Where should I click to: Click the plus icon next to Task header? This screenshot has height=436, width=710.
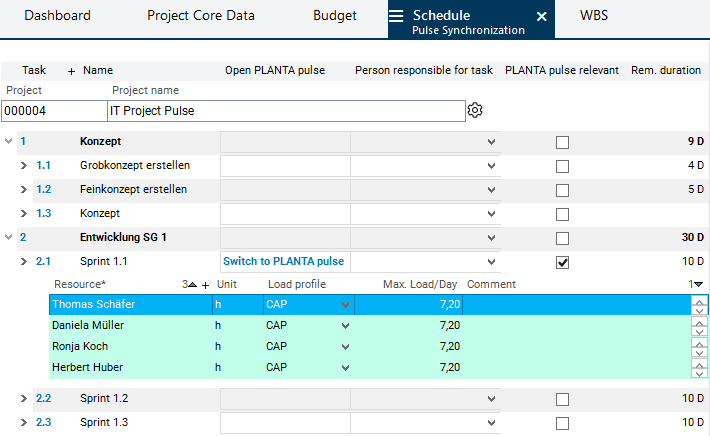(x=71, y=71)
